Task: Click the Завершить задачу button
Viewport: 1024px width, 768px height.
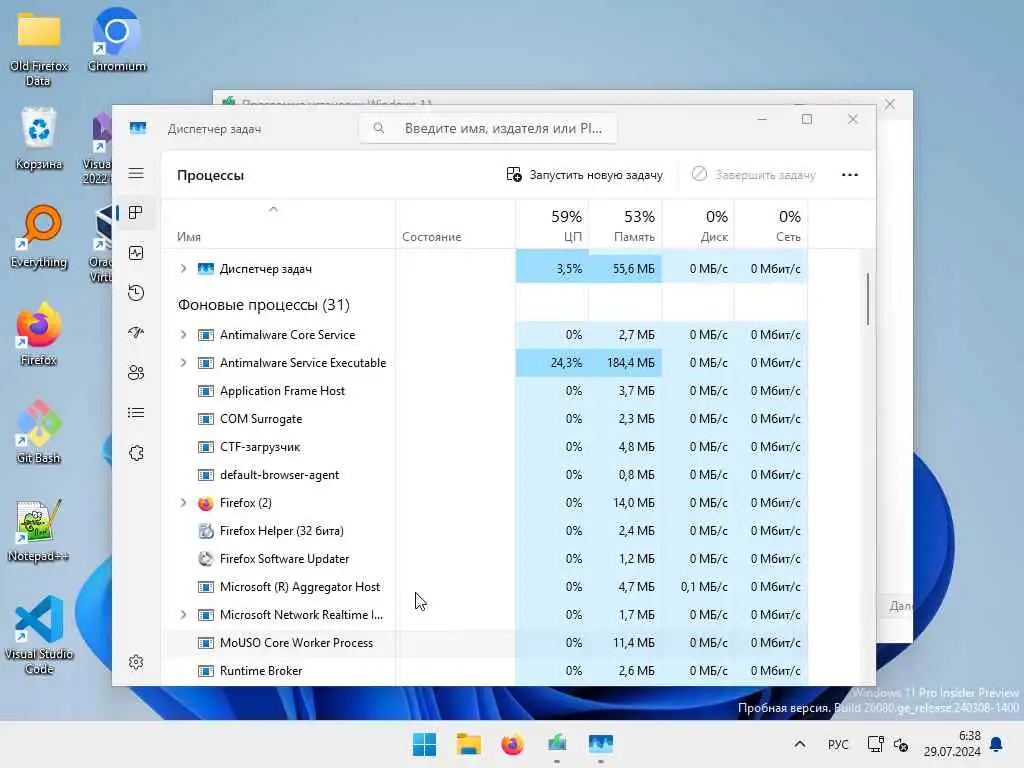Action: tap(754, 175)
